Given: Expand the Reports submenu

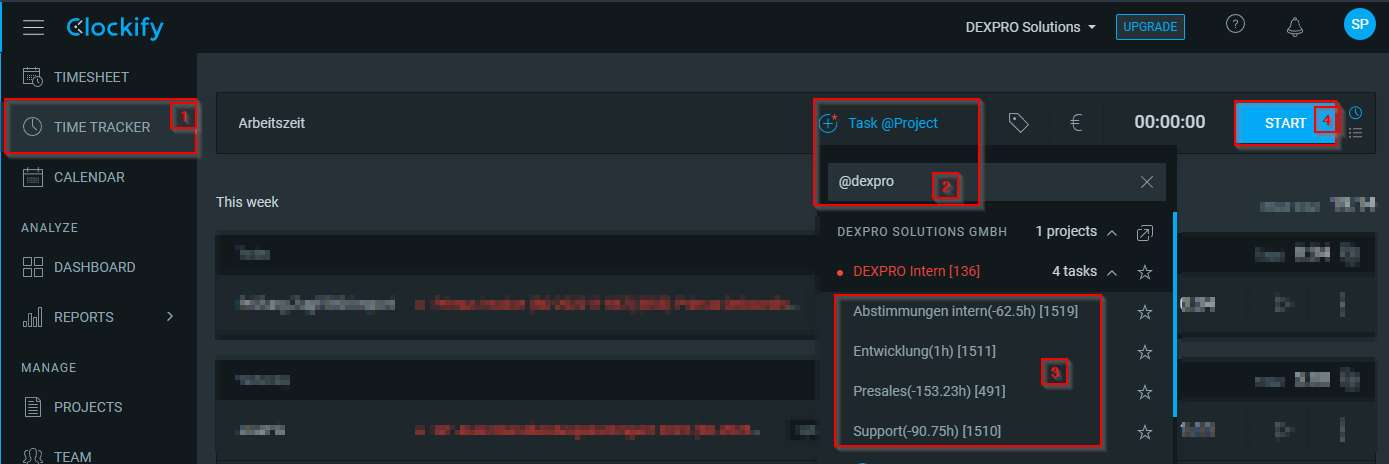Looking at the screenshot, I should pos(169,317).
